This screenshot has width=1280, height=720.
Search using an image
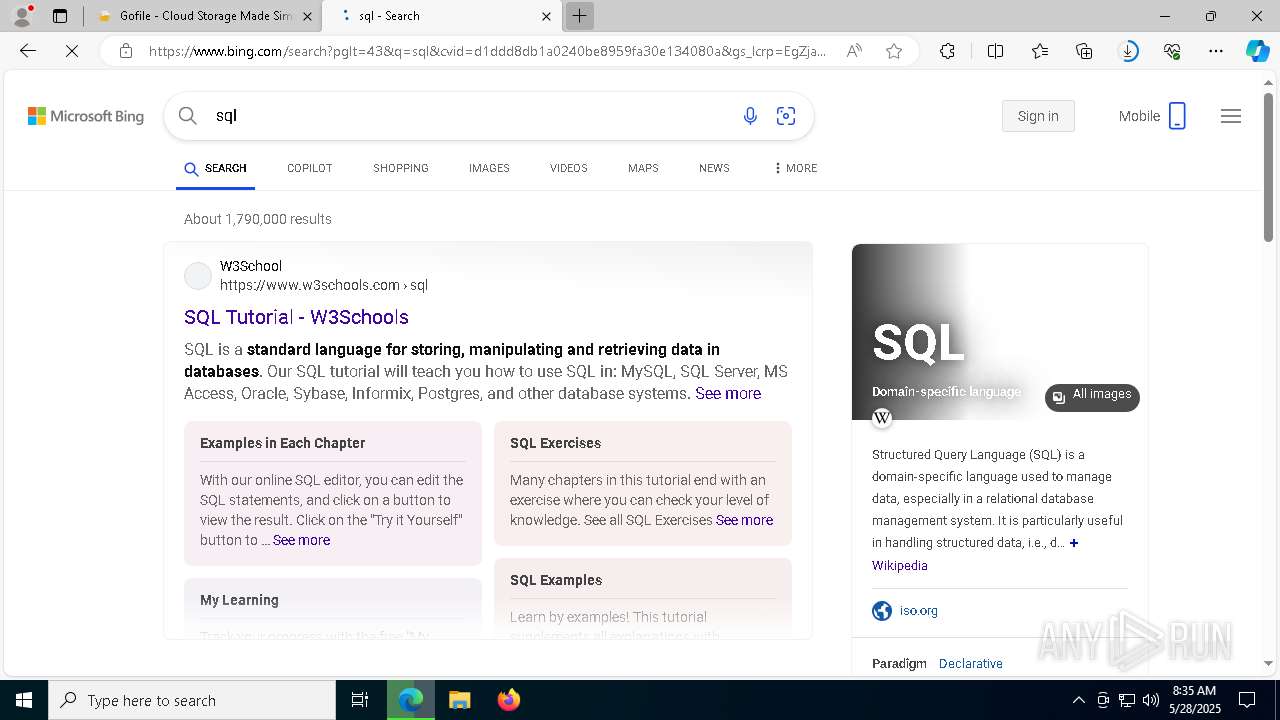coord(786,116)
